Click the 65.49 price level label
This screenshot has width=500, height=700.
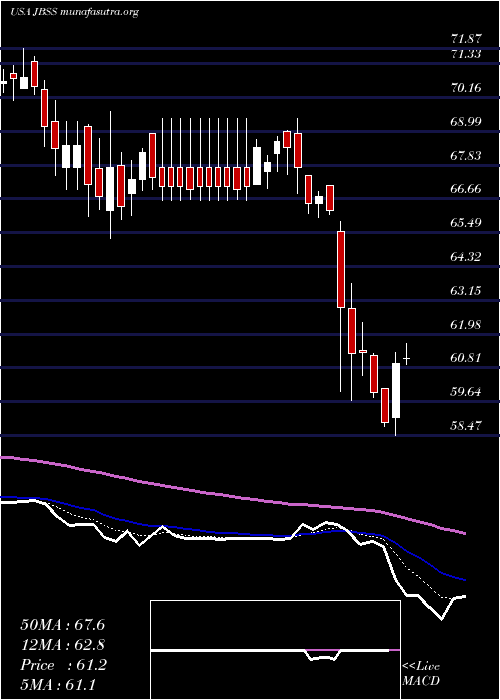click(x=466, y=223)
